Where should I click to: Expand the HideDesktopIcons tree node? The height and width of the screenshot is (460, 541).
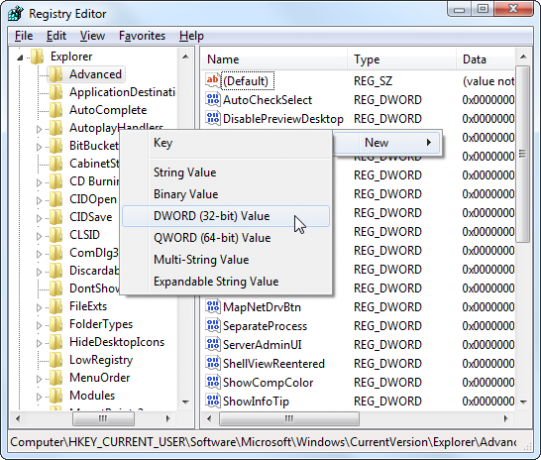[39, 343]
